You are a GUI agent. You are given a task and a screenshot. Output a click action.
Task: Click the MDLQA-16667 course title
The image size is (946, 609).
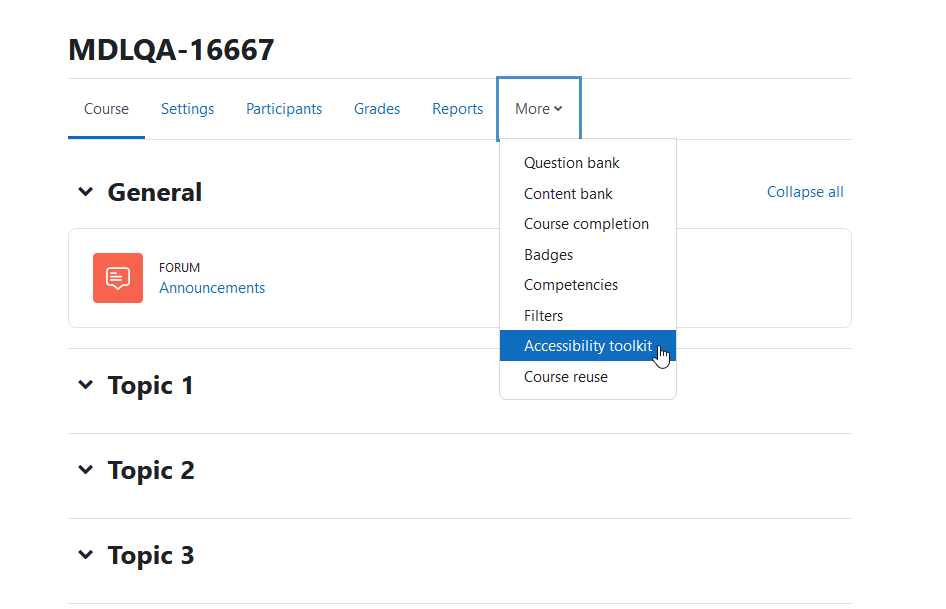coord(171,49)
